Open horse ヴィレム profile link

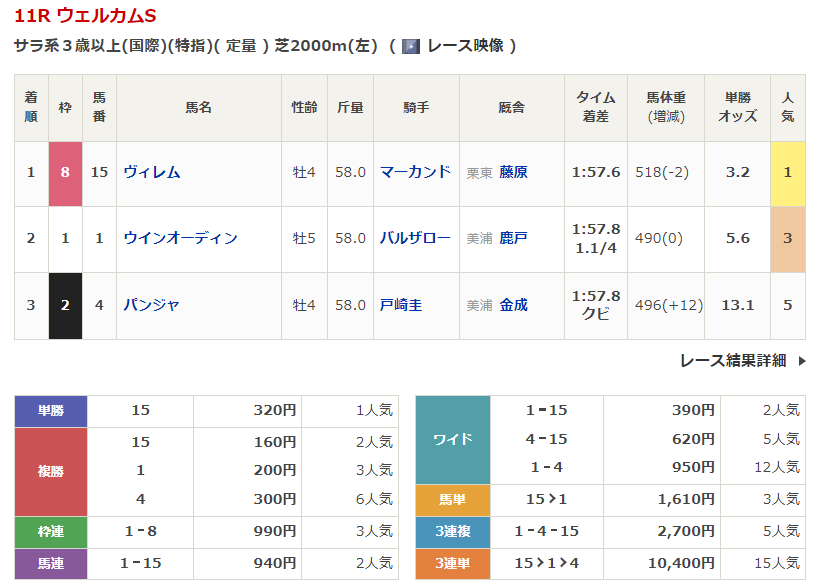152,172
